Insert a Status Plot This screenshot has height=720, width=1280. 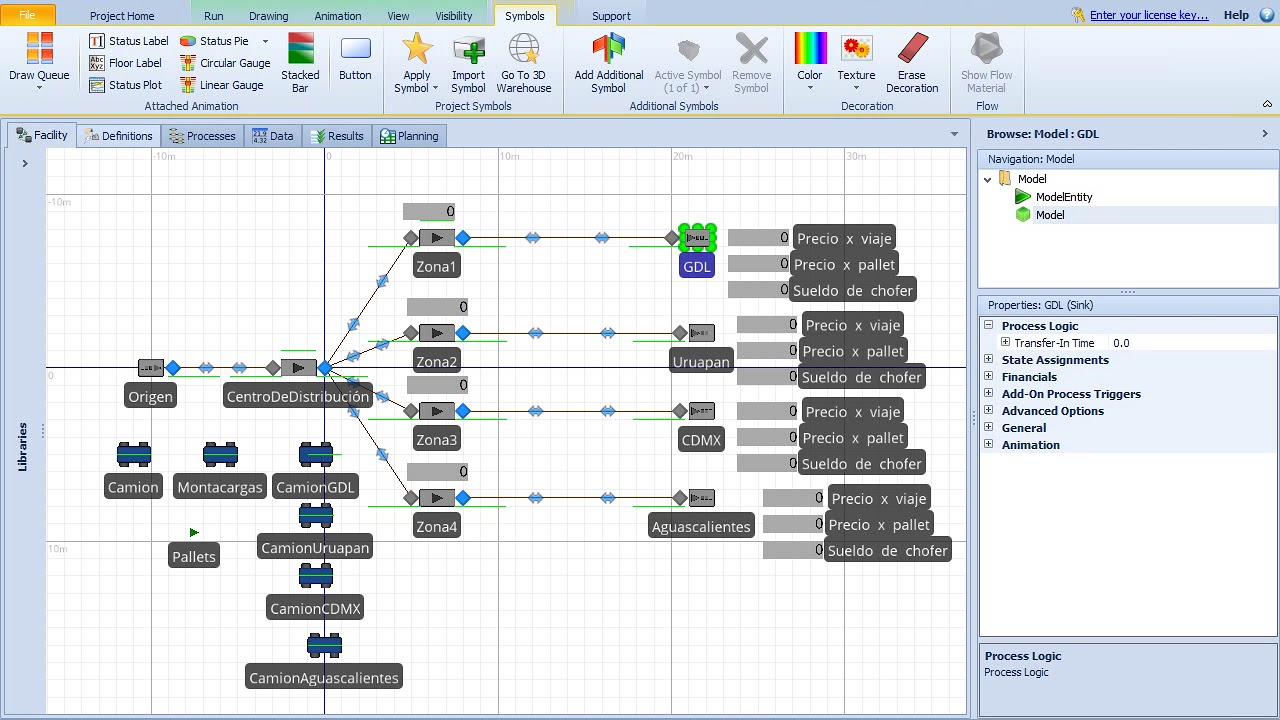[x=125, y=85]
